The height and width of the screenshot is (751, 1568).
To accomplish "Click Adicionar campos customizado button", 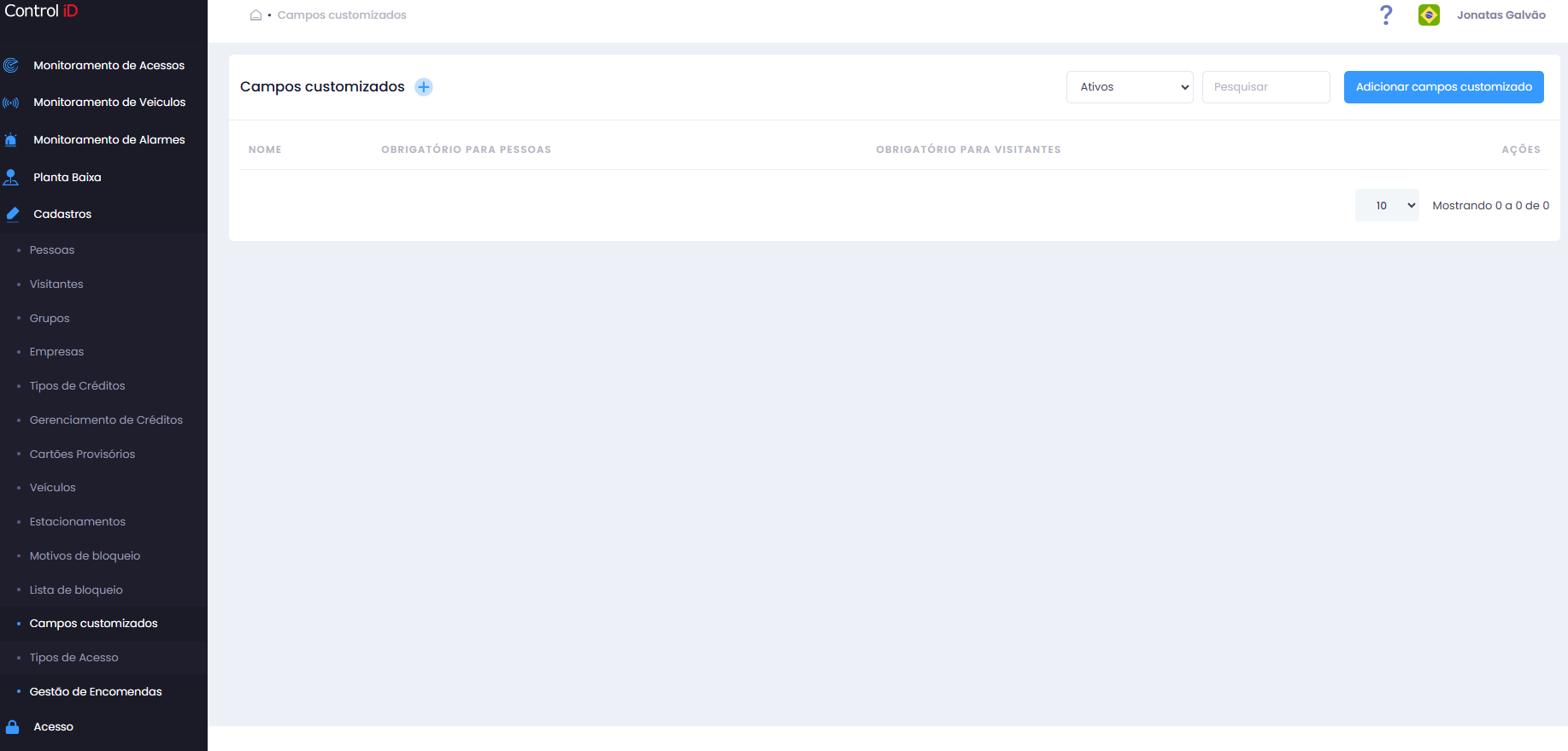I will pyautogui.click(x=1443, y=87).
